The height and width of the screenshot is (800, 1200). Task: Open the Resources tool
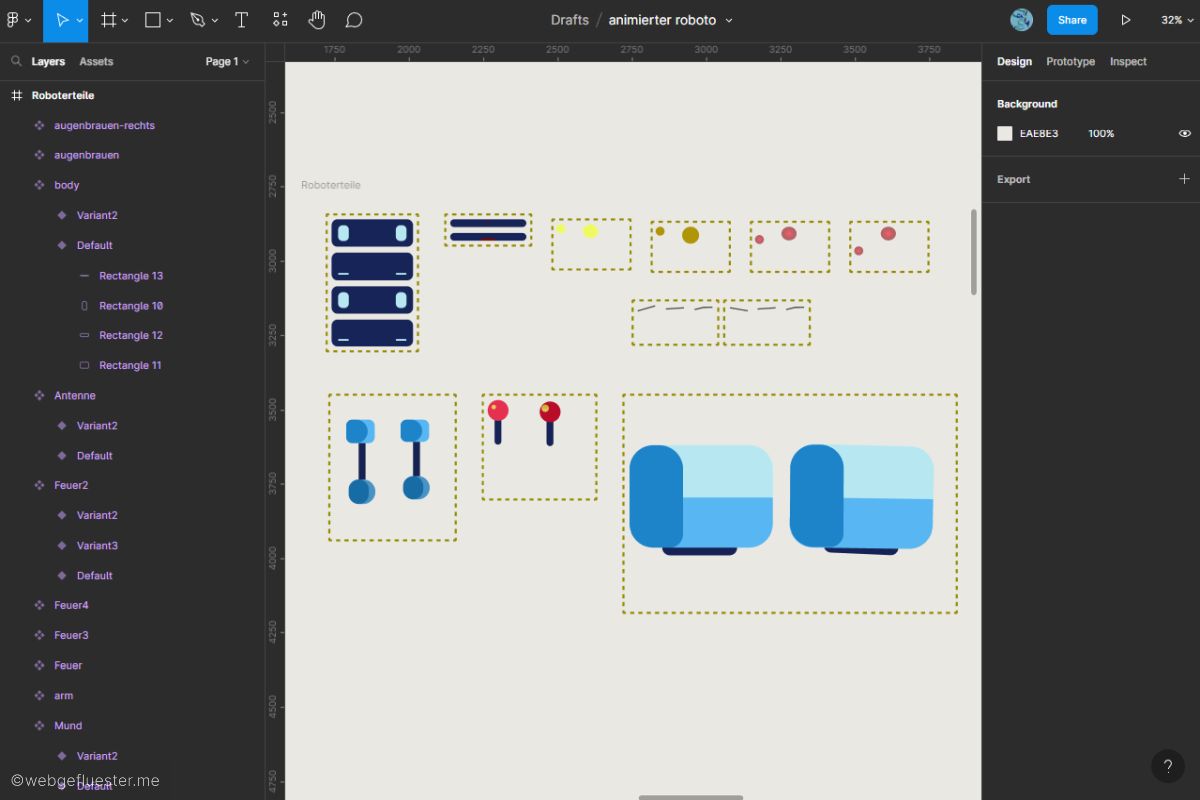tap(280, 20)
